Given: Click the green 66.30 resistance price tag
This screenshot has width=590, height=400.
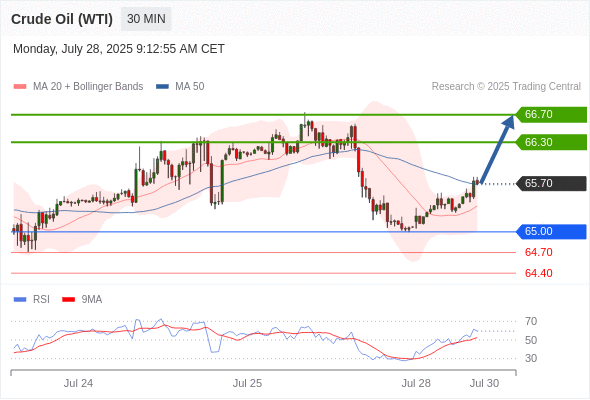Looking at the screenshot, I should click(551, 142).
